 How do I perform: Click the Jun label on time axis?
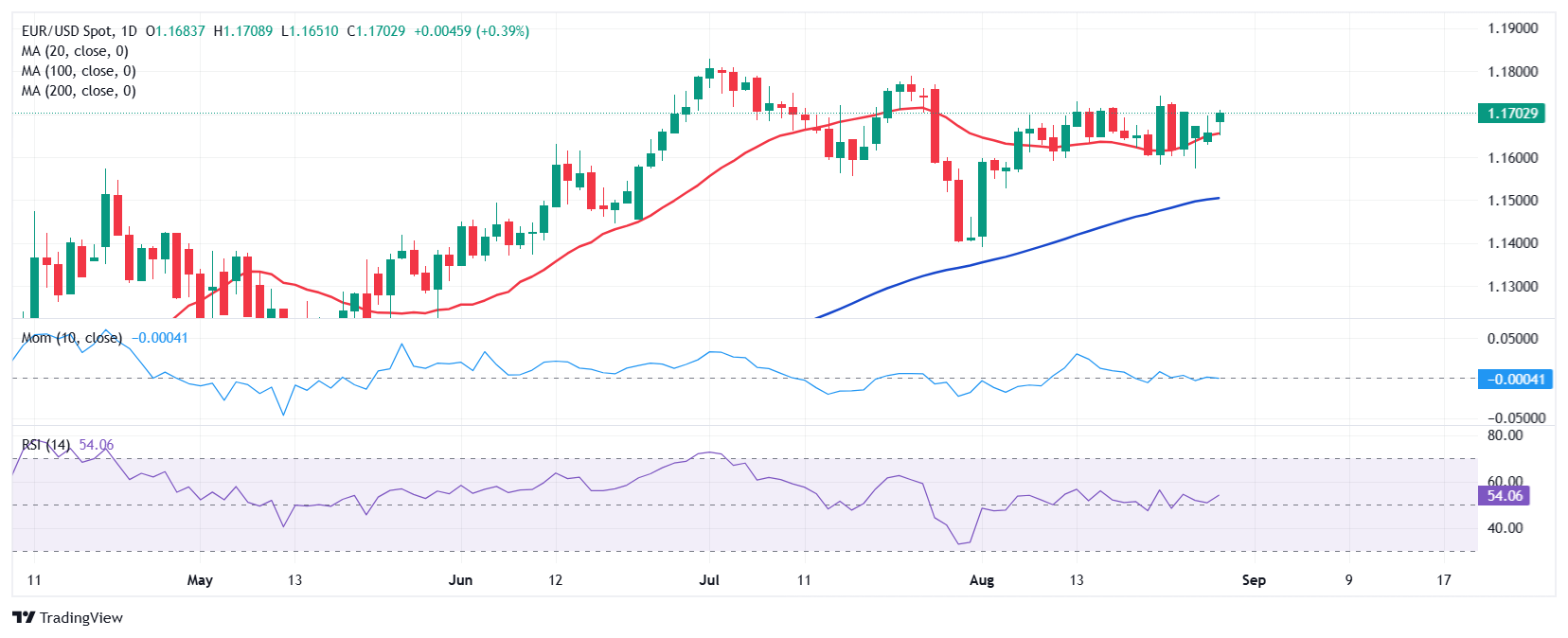tap(460, 580)
